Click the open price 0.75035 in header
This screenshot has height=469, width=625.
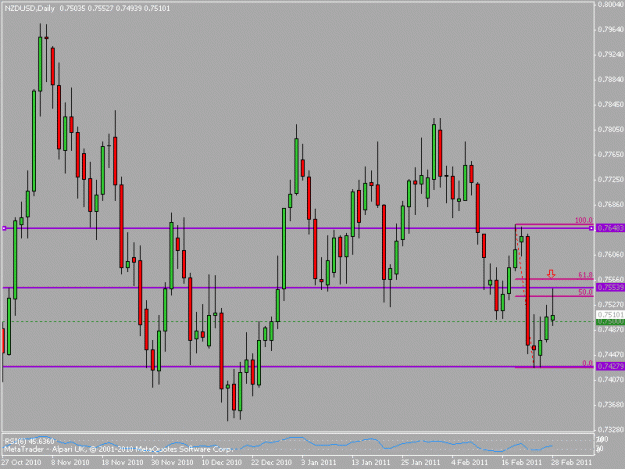tap(73, 8)
